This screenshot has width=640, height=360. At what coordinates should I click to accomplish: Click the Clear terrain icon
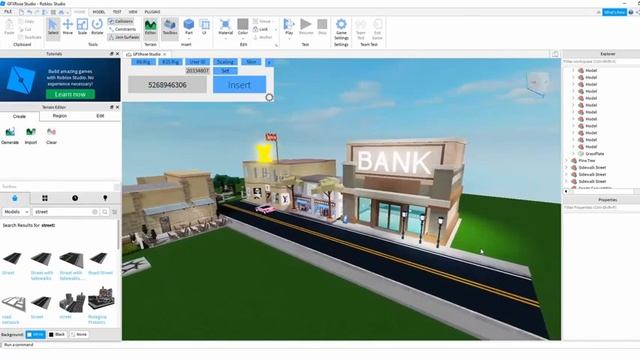[x=51, y=132]
